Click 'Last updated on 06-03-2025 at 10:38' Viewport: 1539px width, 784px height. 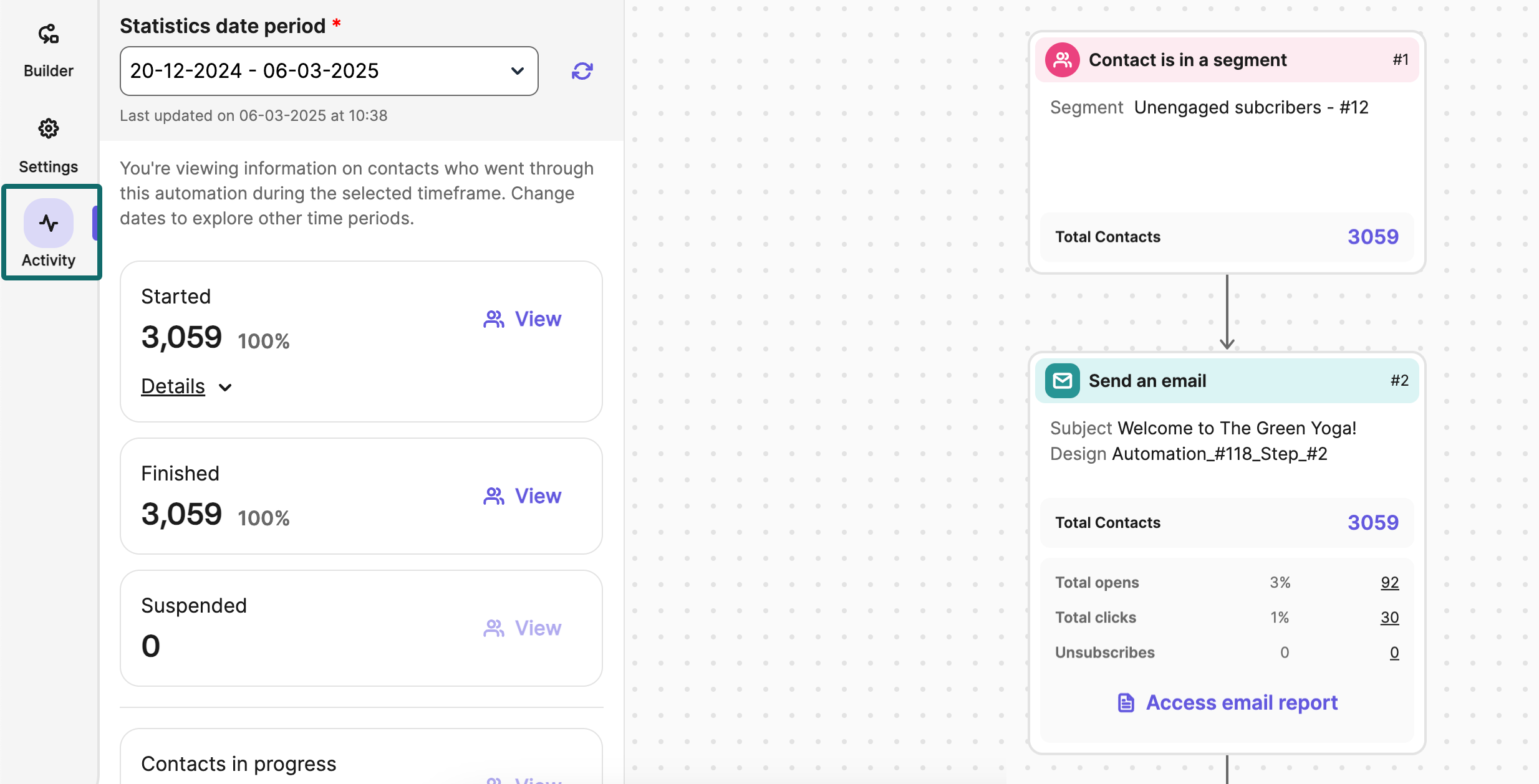[254, 115]
